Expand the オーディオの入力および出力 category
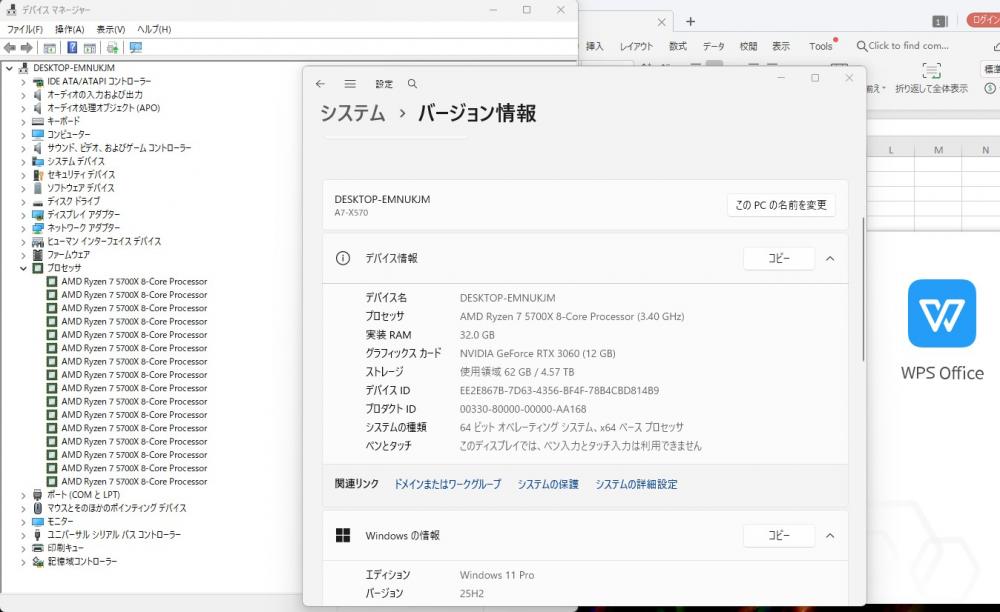The width and height of the screenshot is (1000, 612). pyautogui.click(x=24, y=95)
